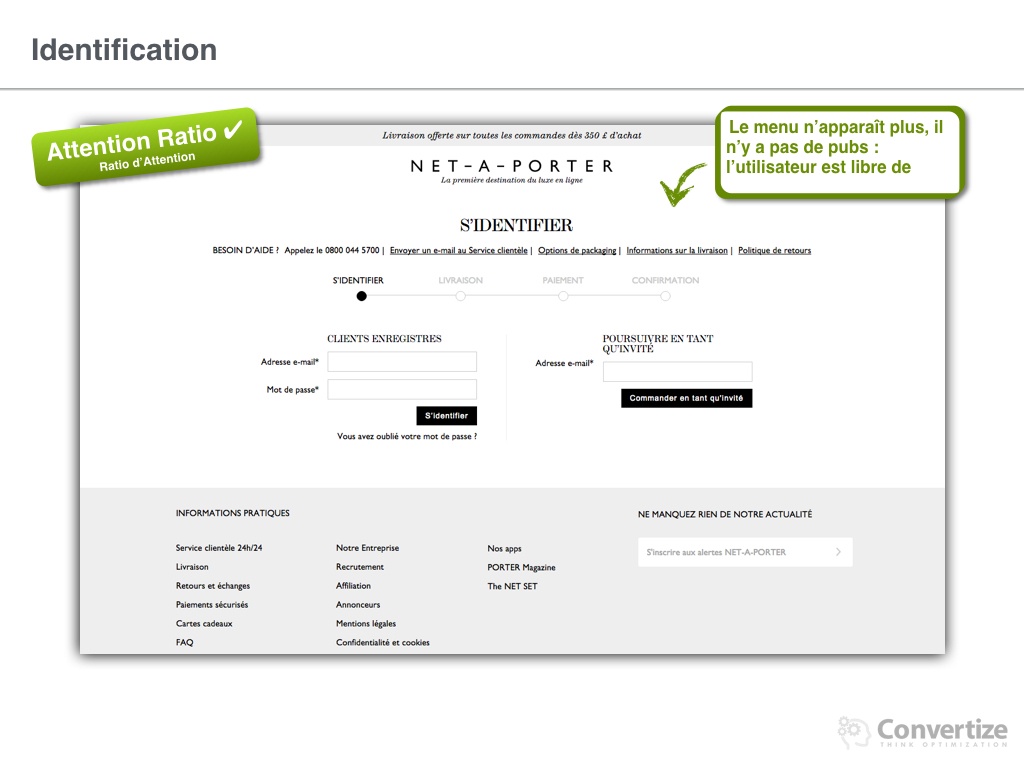Open 'Confidentialité et cookies' footer link
This screenshot has width=1024, height=768.
click(383, 643)
